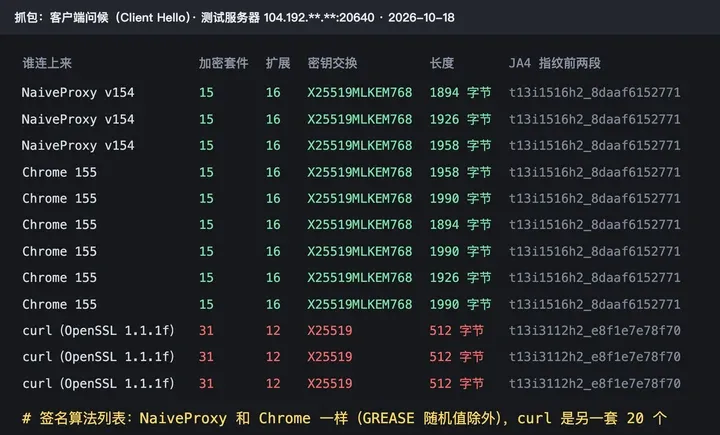Click JA4 fingerprint in NaiveProxy 1894 字节 row
The width and height of the screenshot is (720, 435).
point(595,92)
